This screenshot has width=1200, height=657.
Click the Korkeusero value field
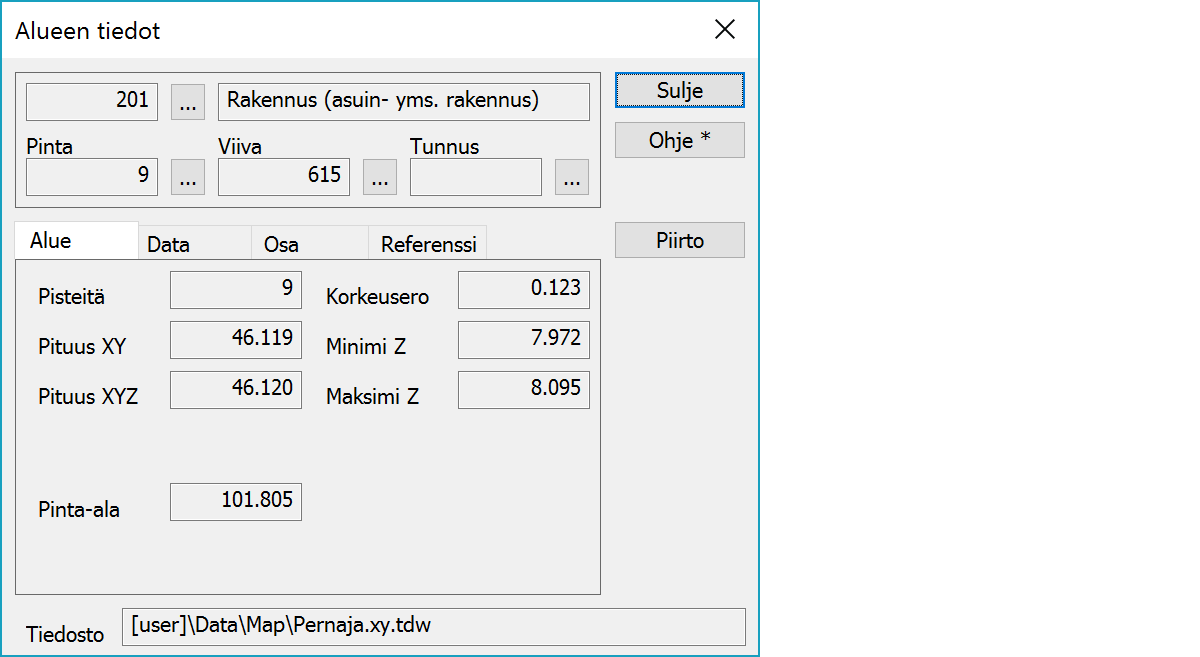524,290
